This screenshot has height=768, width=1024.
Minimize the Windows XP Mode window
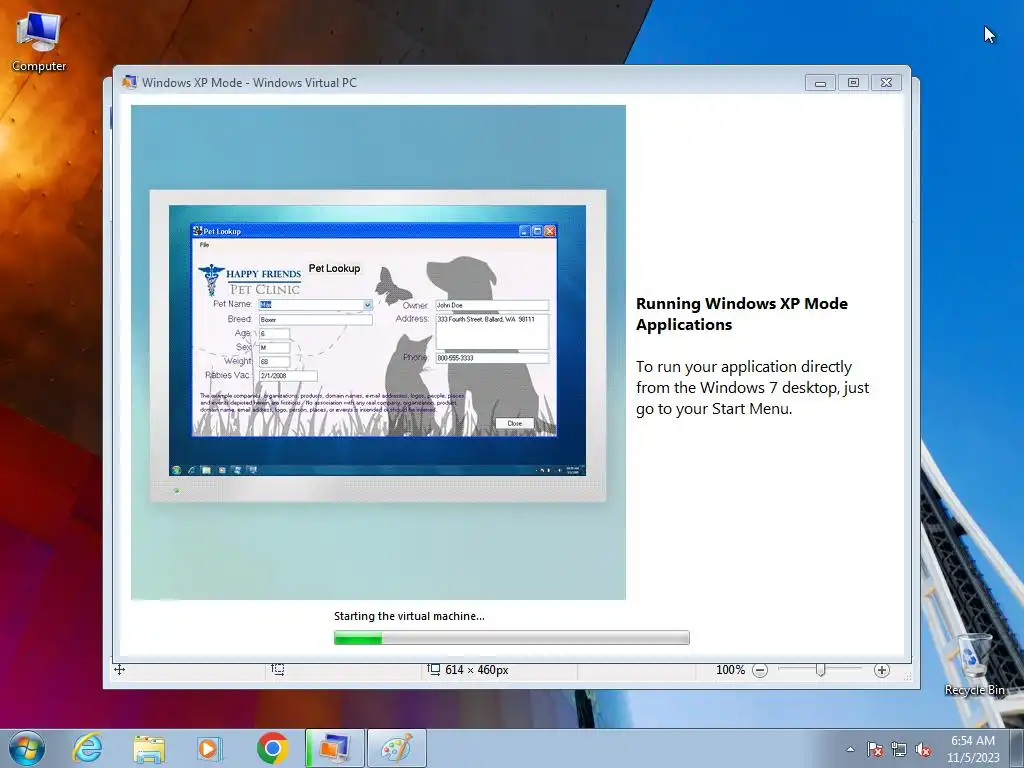pos(820,83)
